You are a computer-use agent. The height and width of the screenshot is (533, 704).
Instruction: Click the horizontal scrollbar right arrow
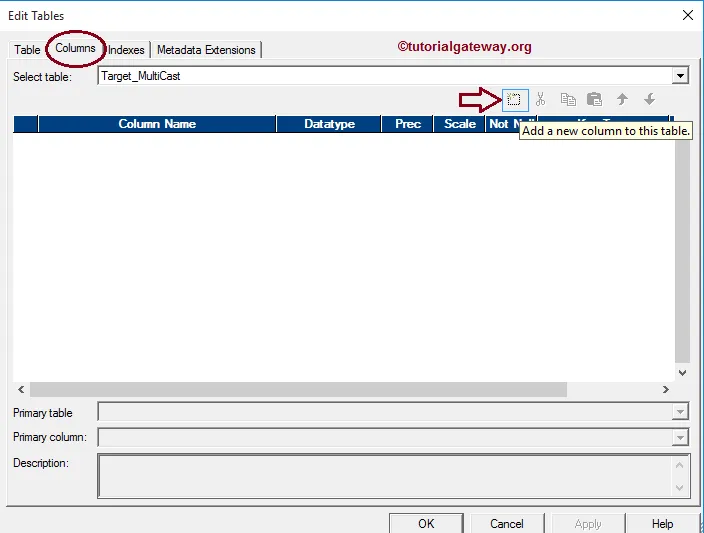666,389
